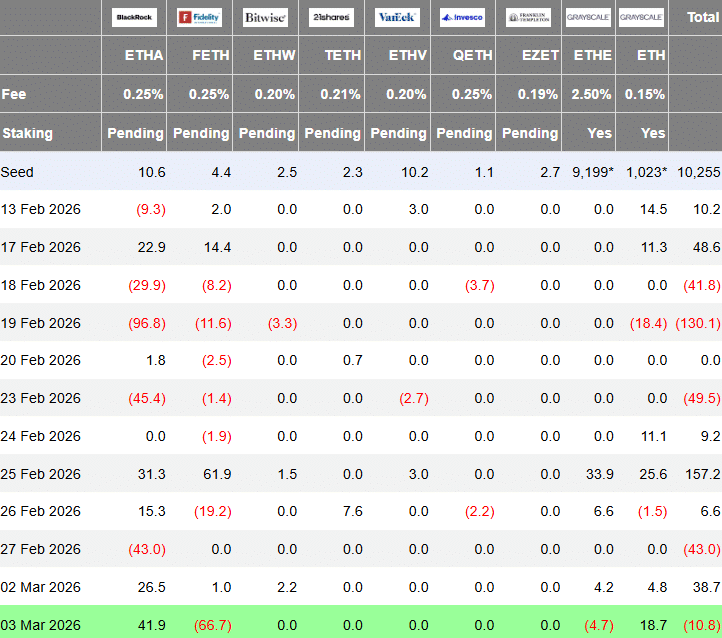Select the ETHA ticker column header
The width and height of the screenshot is (722, 638).
[x=144, y=56]
